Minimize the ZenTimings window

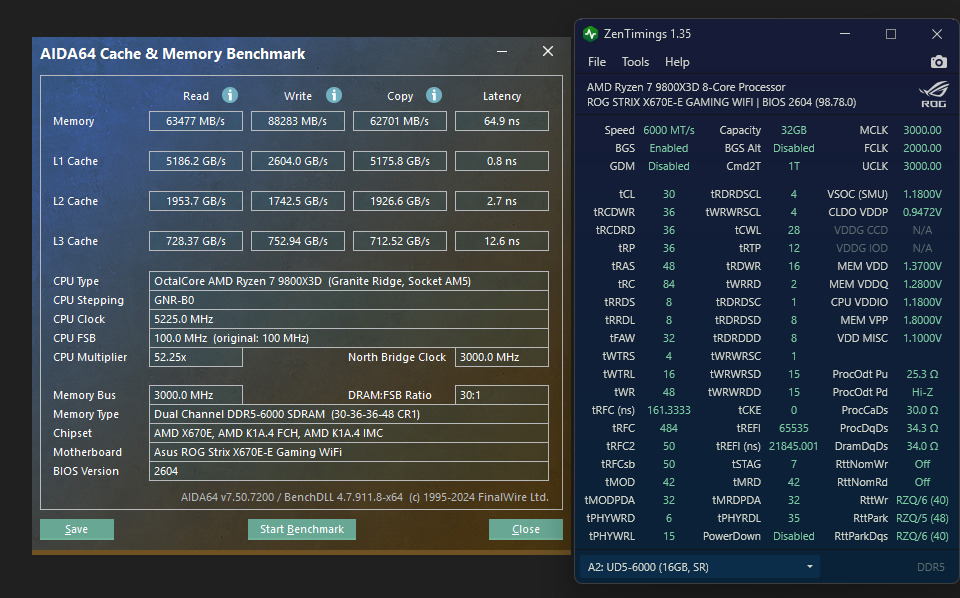[x=845, y=34]
